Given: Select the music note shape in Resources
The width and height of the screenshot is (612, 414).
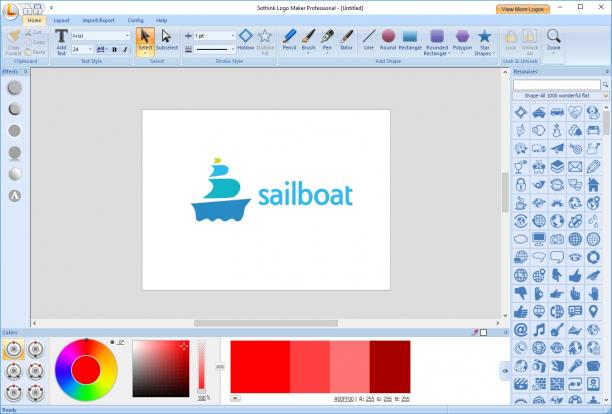Looking at the screenshot, I should tap(539, 330).
